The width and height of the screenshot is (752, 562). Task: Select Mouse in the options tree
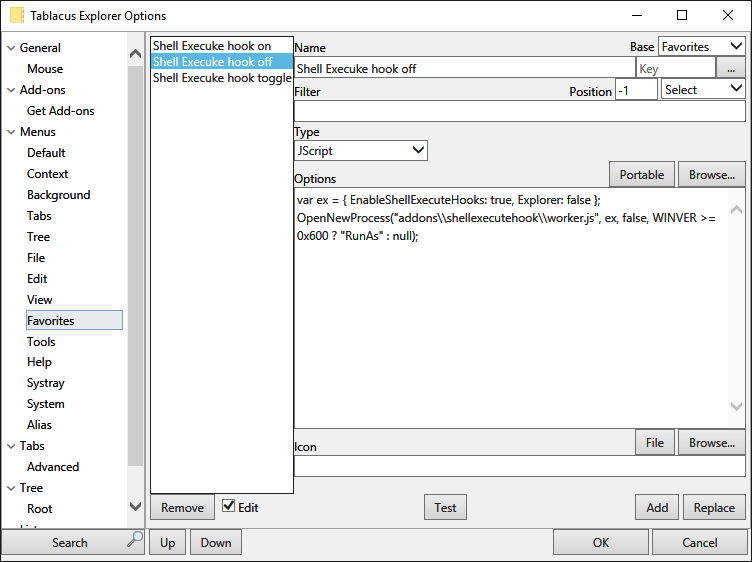(x=45, y=69)
